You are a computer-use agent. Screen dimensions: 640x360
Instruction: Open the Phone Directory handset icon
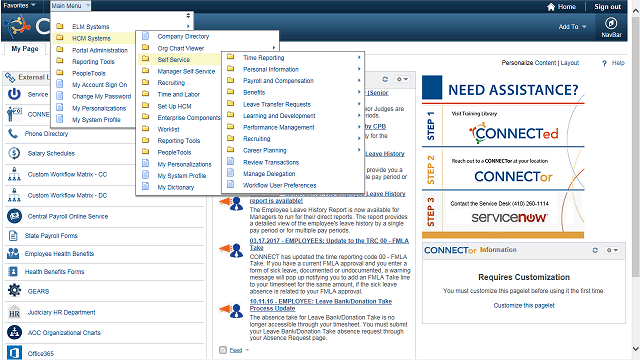(x=13, y=133)
